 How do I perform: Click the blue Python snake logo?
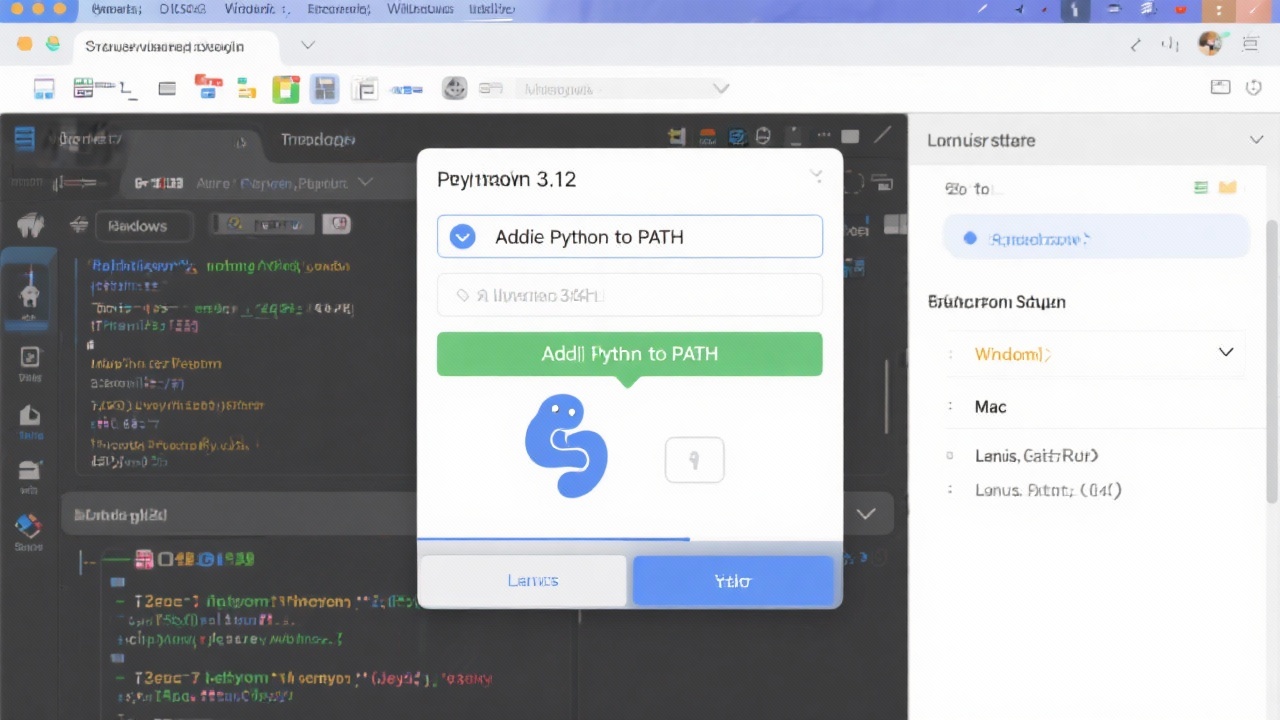click(566, 446)
